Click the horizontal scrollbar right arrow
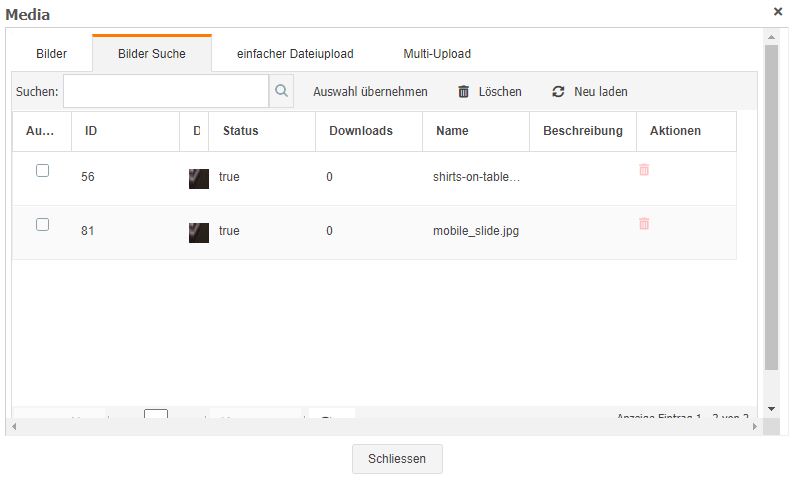 pyautogui.click(x=755, y=427)
